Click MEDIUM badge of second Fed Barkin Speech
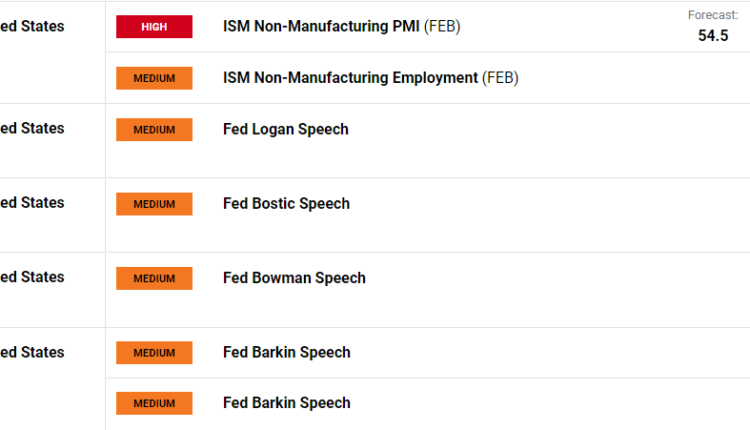Viewport: 750px width, 430px height. (154, 403)
